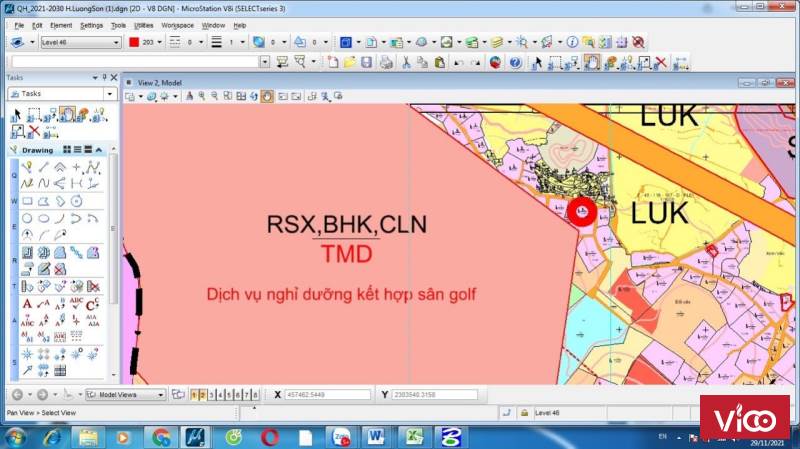Select the Place Fence tool in main toolbar
800x449 pixels.
point(555,63)
